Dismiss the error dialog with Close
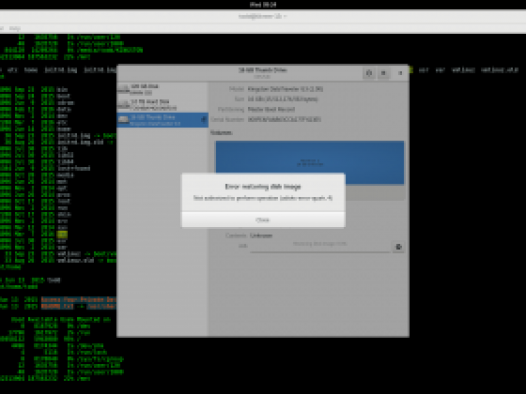 [263, 220]
